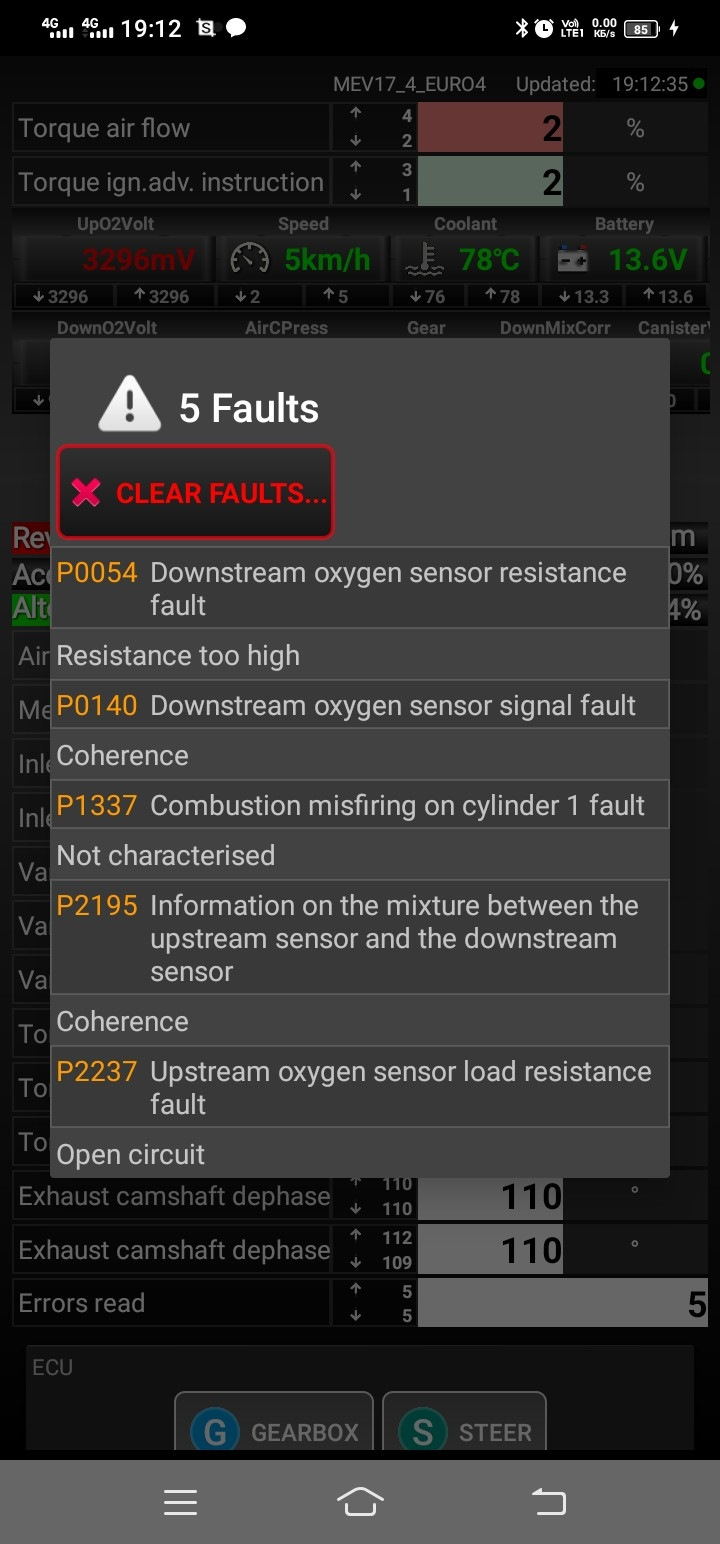Select fault P1337 cylinder 1 misfiring
720x1544 pixels.
(359, 805)
